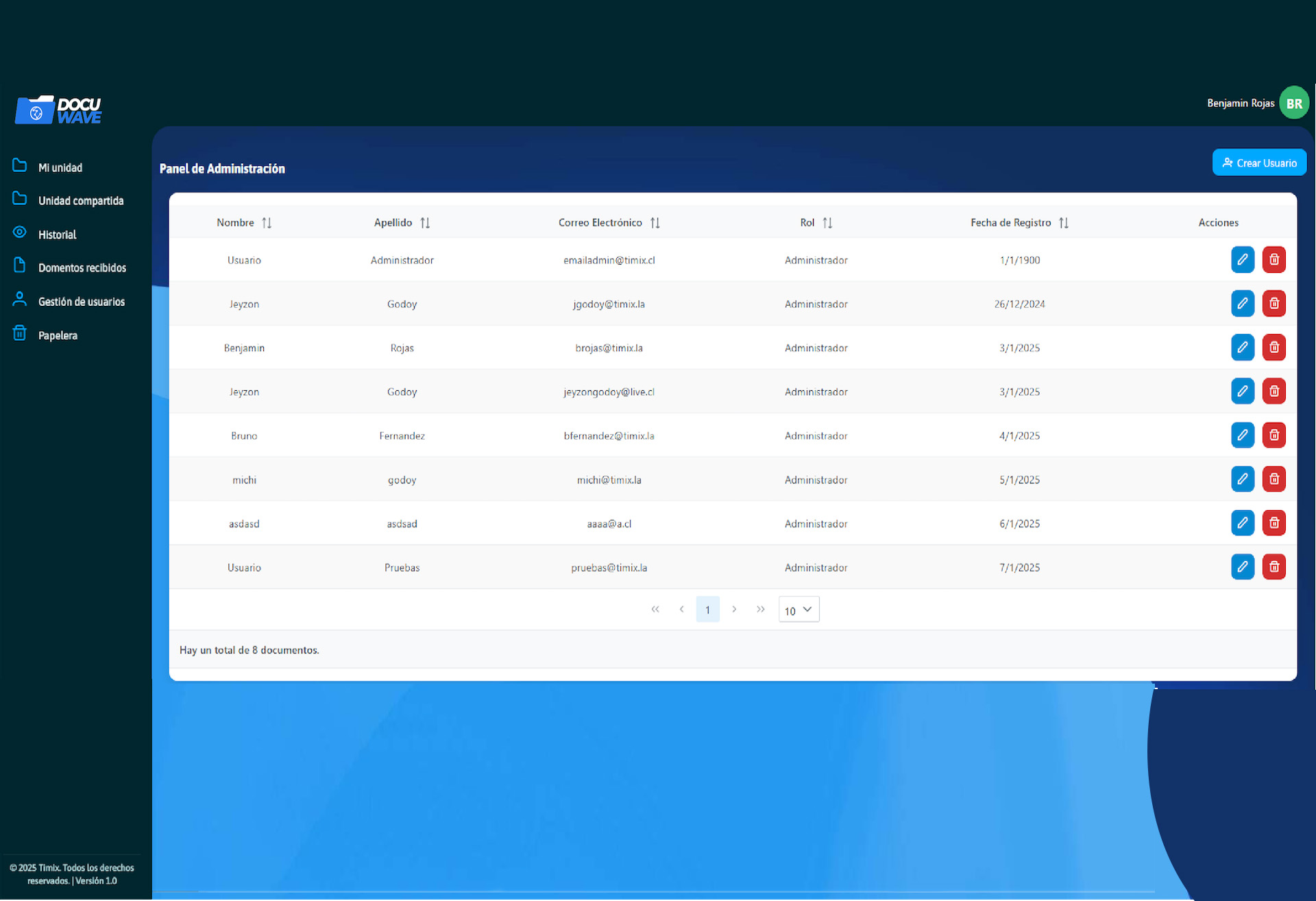Go to the last page of results
This screenshot has height=901, width=1316.
pos(760,609)
